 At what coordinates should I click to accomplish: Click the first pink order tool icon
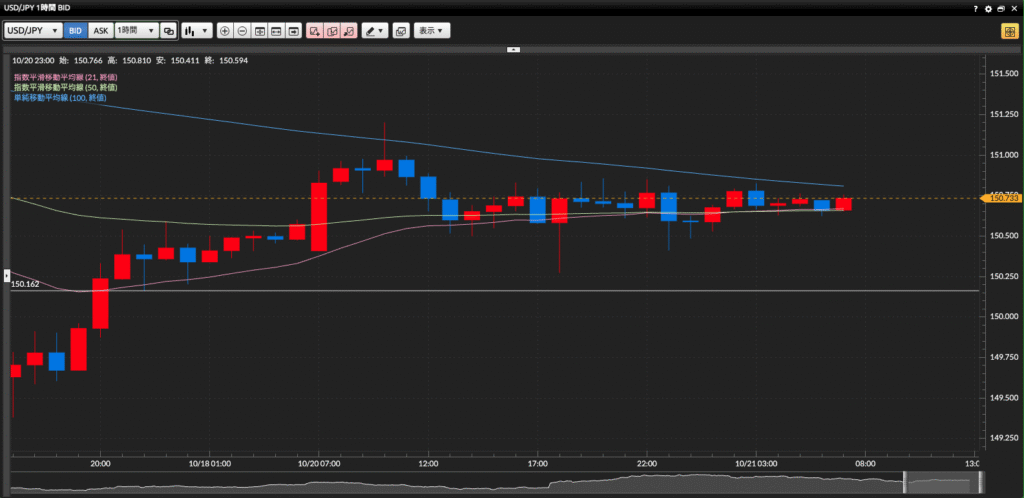(x=315, y=31)
